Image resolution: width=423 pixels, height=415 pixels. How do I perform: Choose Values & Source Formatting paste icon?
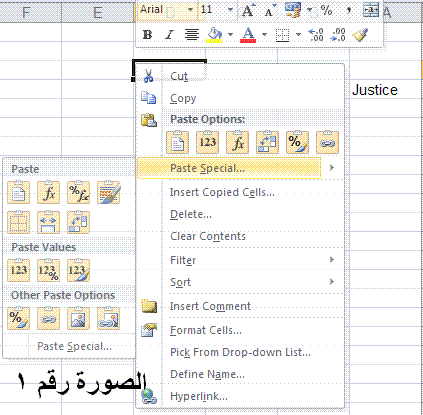point(78,270)
